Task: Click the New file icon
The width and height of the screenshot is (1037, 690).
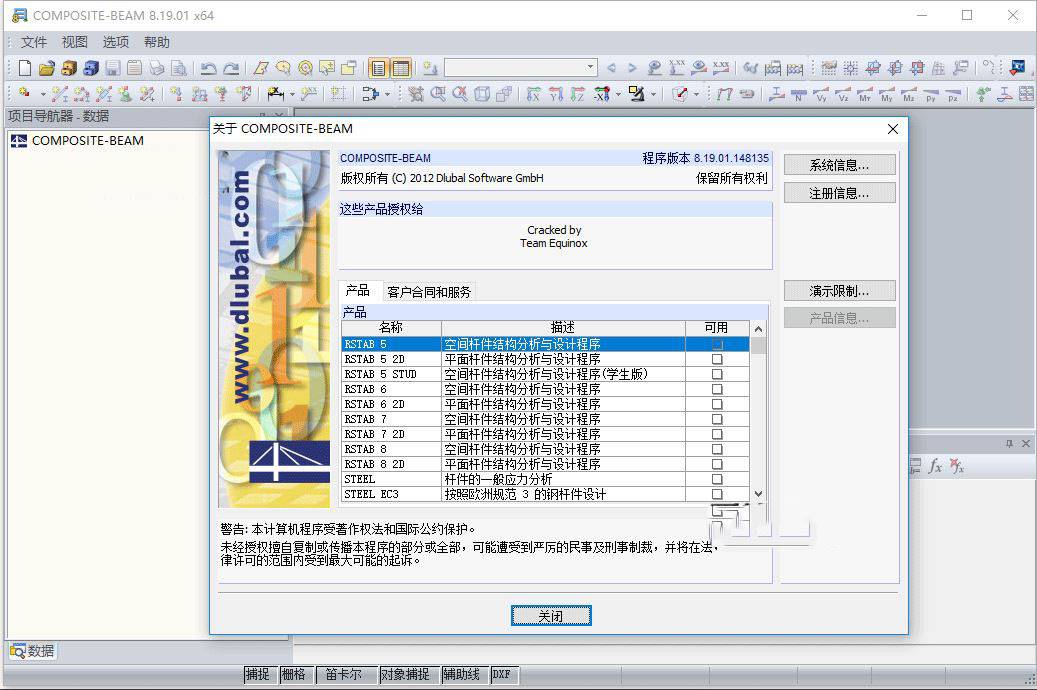Action: pyautogui.click(x=25, y=68)
